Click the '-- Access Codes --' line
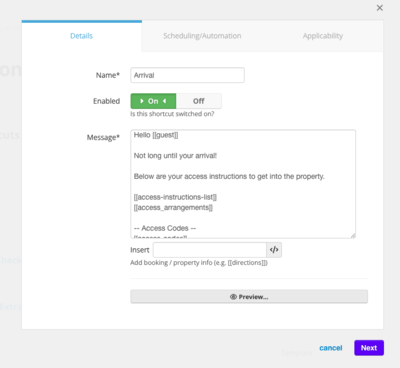Screen dimensions: 400x368 (x=165, y=228)
